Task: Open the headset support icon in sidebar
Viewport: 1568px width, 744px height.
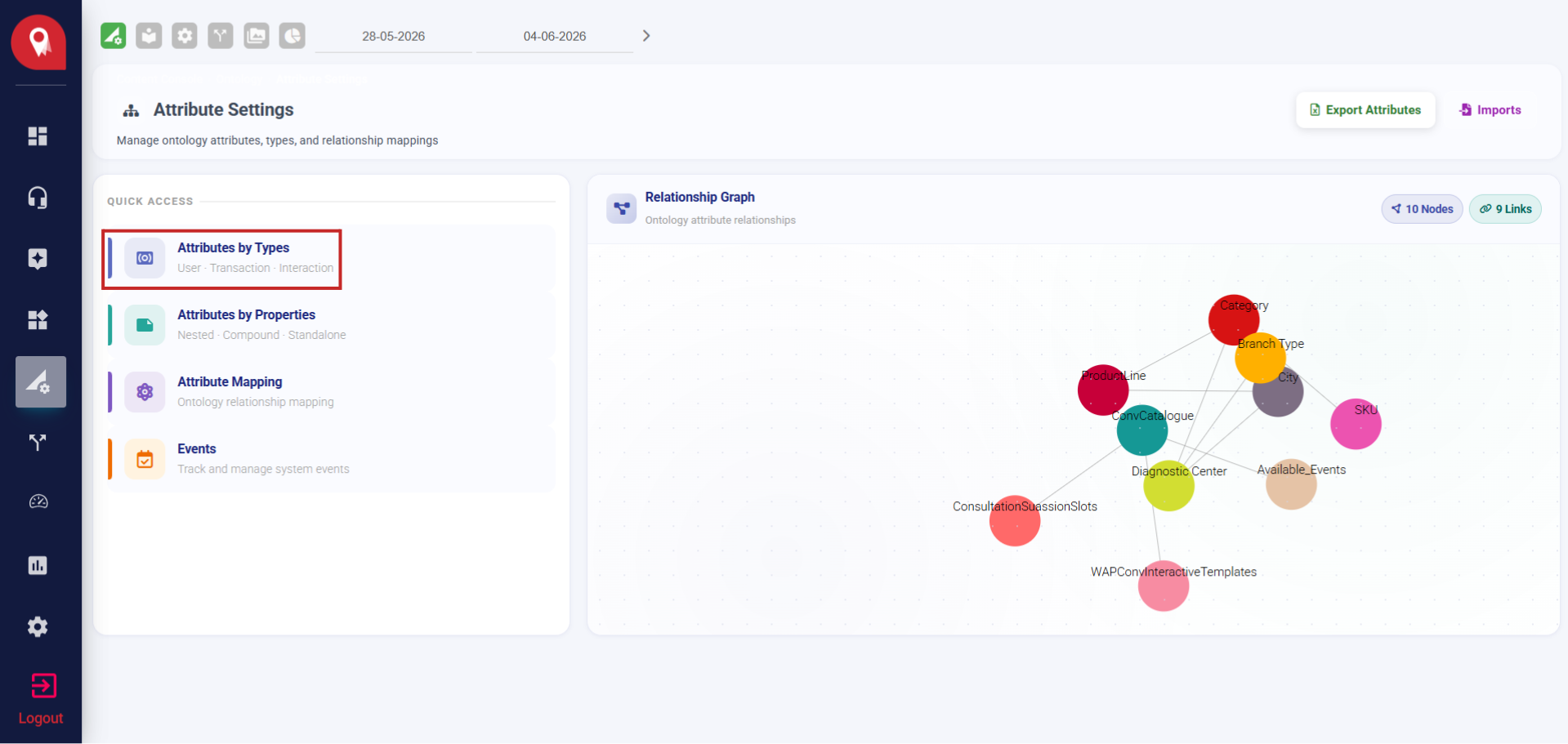Action: pos(38,198)
